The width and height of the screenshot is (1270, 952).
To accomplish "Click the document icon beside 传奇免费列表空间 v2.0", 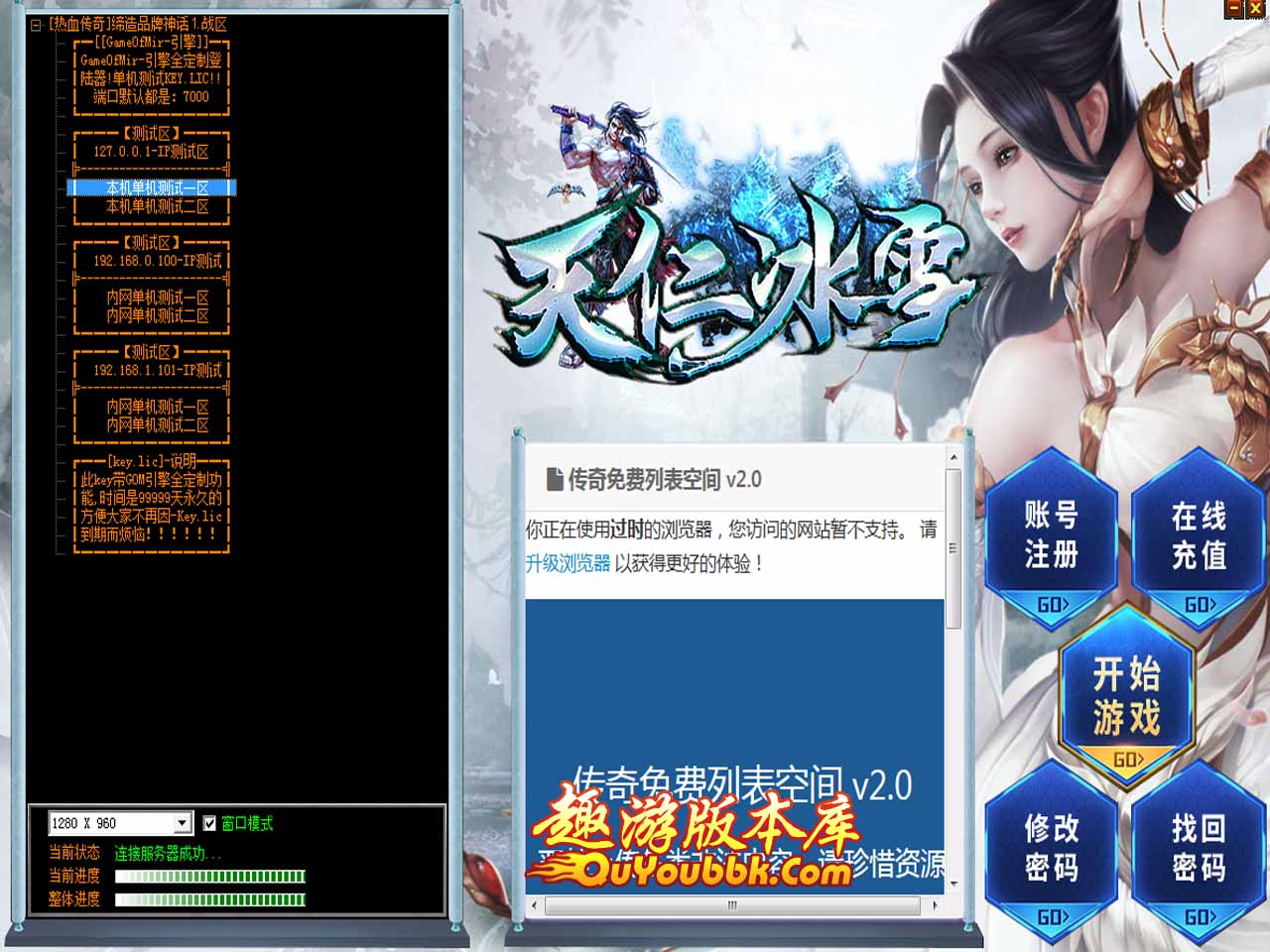I will (555, 480).
